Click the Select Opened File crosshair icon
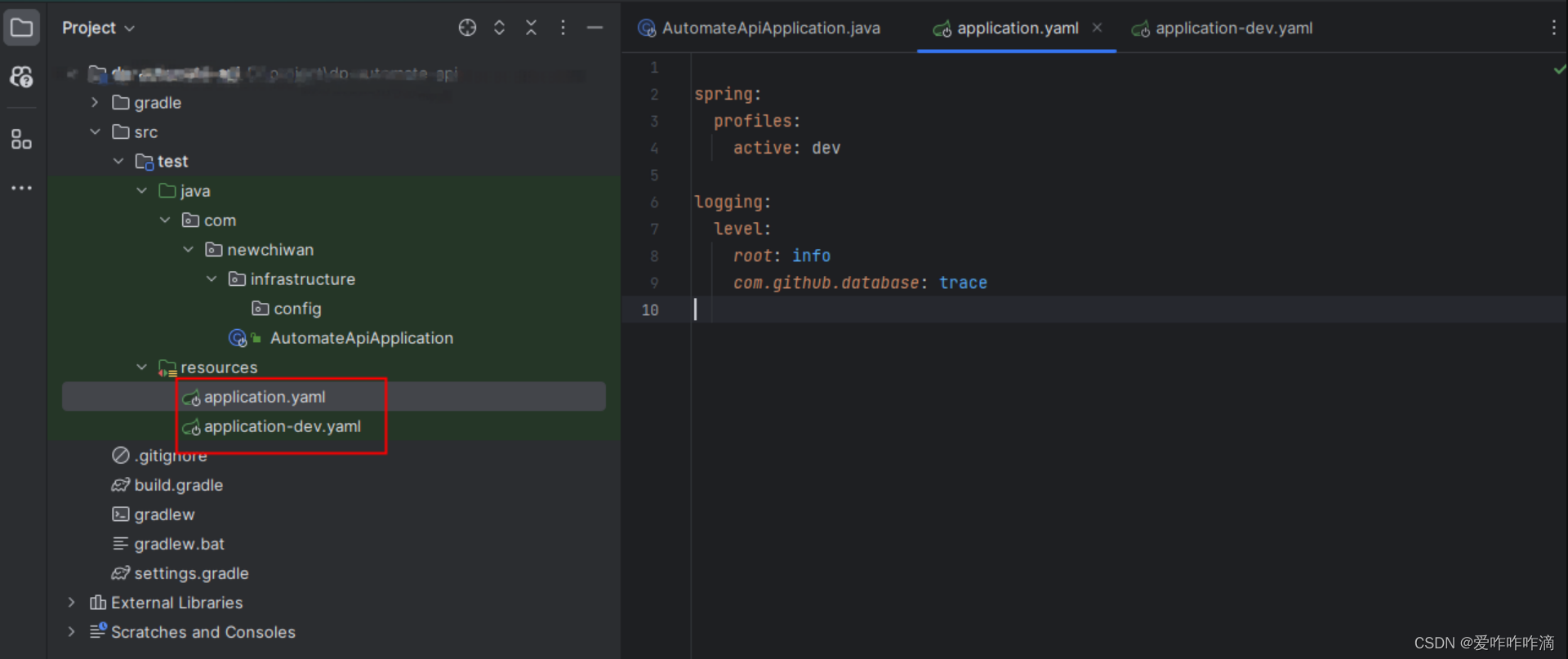The width and height of the screenshot is (1568, 659). (x=467, y=28)
